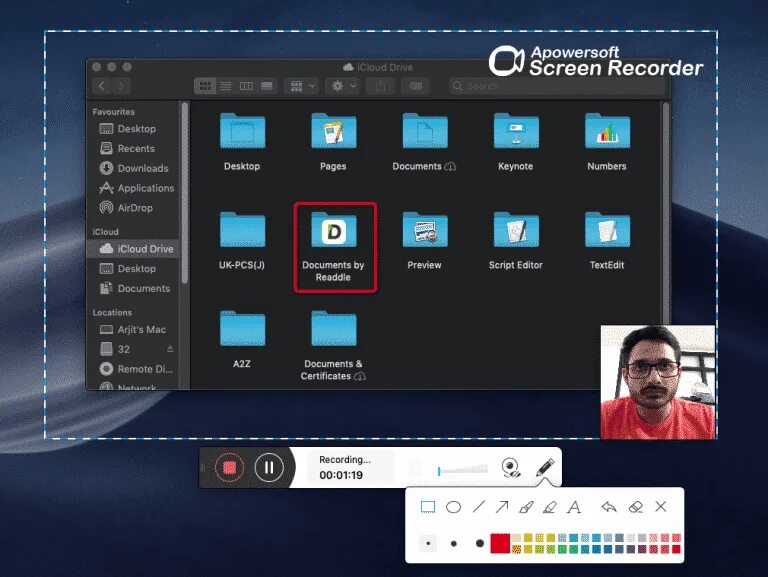
Task: Pick the large red color swatch
Action: click(500, 544)
